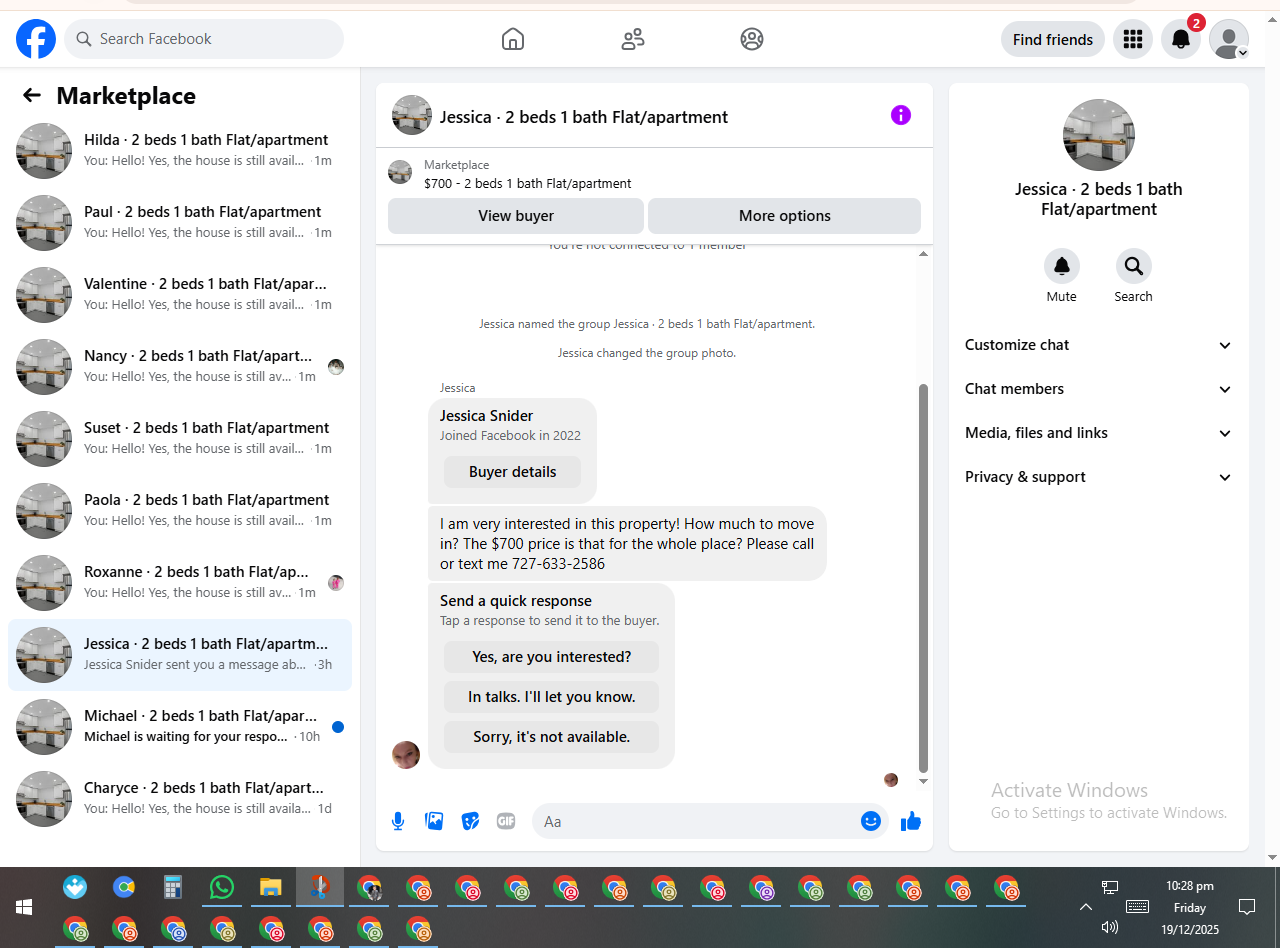Viewport: 1280px width, 948px height.
Task: Open the notifications bell
Action: [x=1181, y=39]
